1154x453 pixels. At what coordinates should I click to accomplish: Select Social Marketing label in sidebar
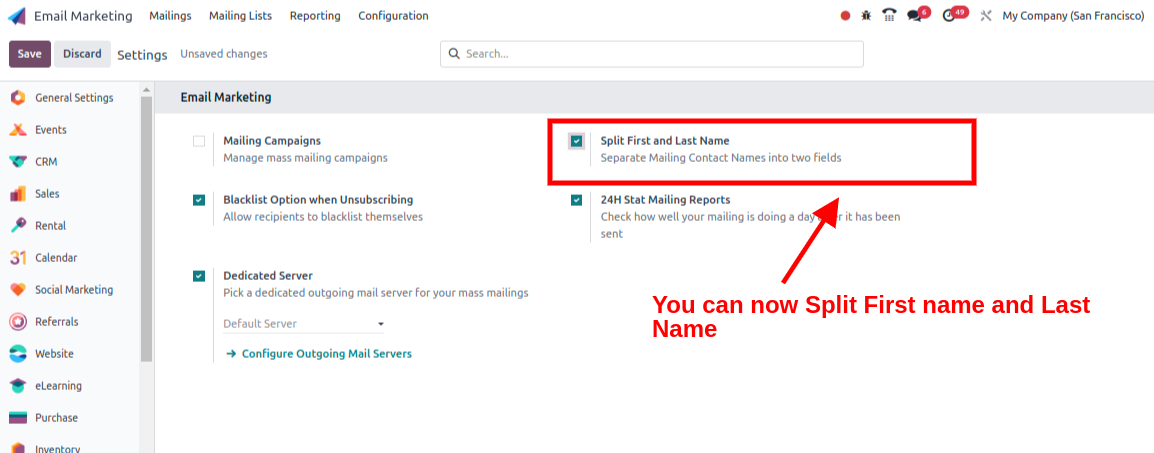(74, 290)
